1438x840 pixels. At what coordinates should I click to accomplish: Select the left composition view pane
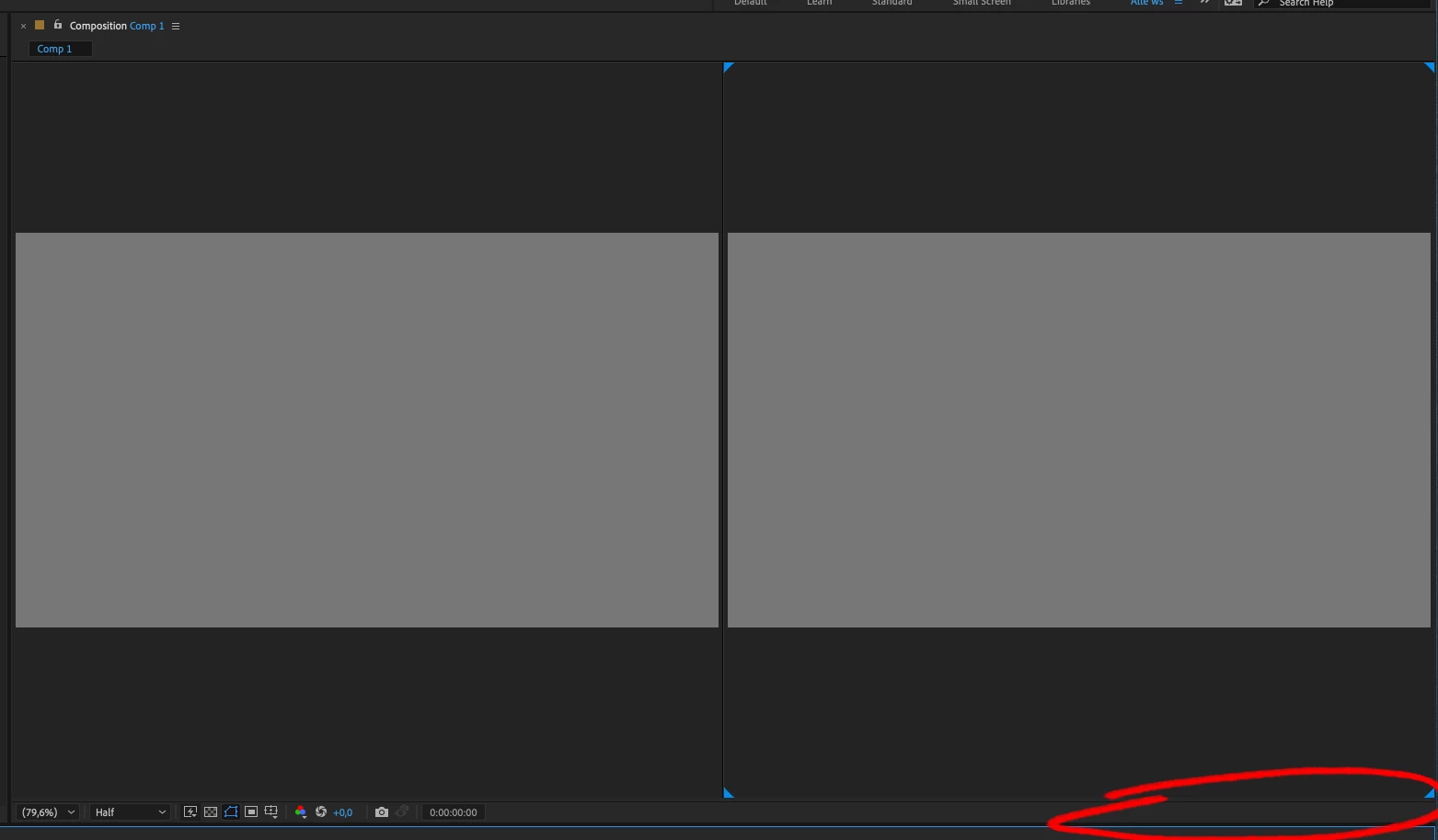[367, 430]
